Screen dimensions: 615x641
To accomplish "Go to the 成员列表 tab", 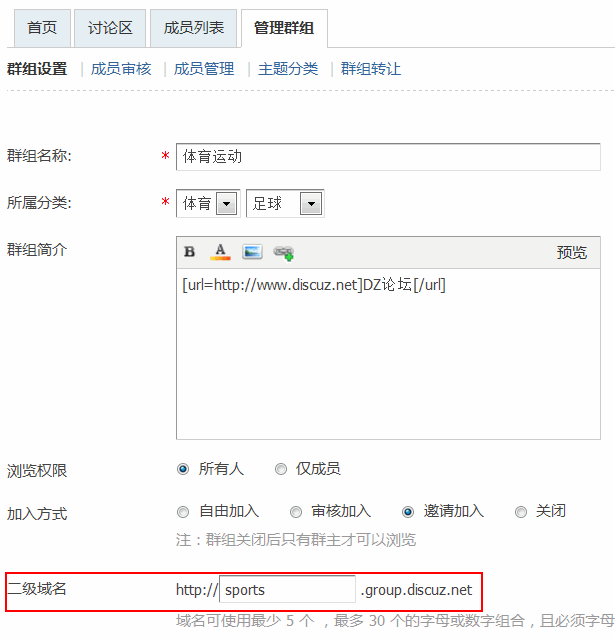I will (194, 28).
